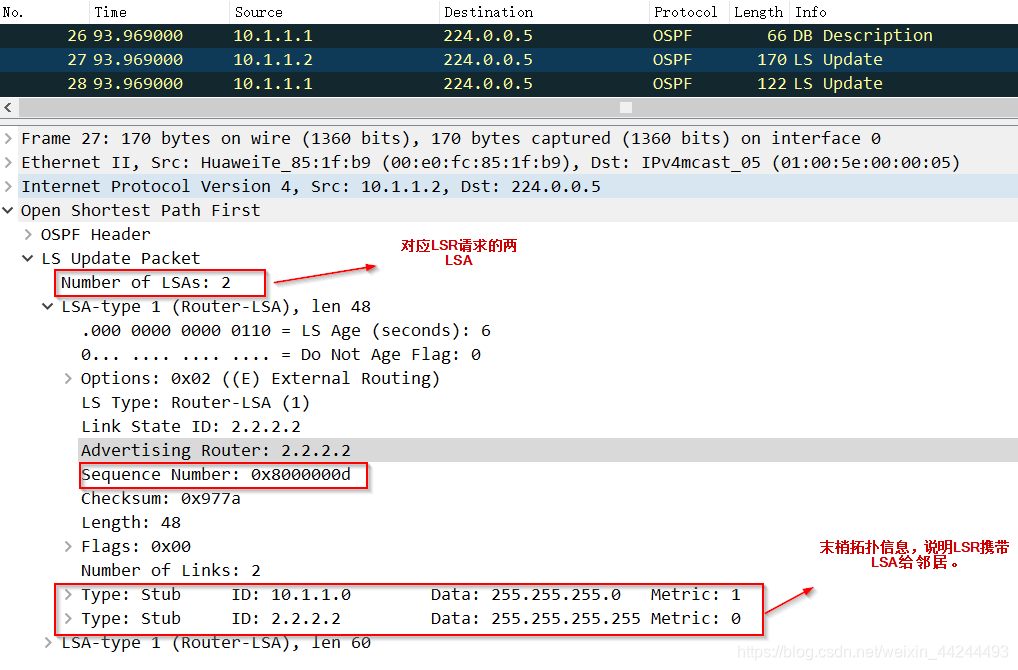Expand the Stub link ID 10.1.1.0

68,595
